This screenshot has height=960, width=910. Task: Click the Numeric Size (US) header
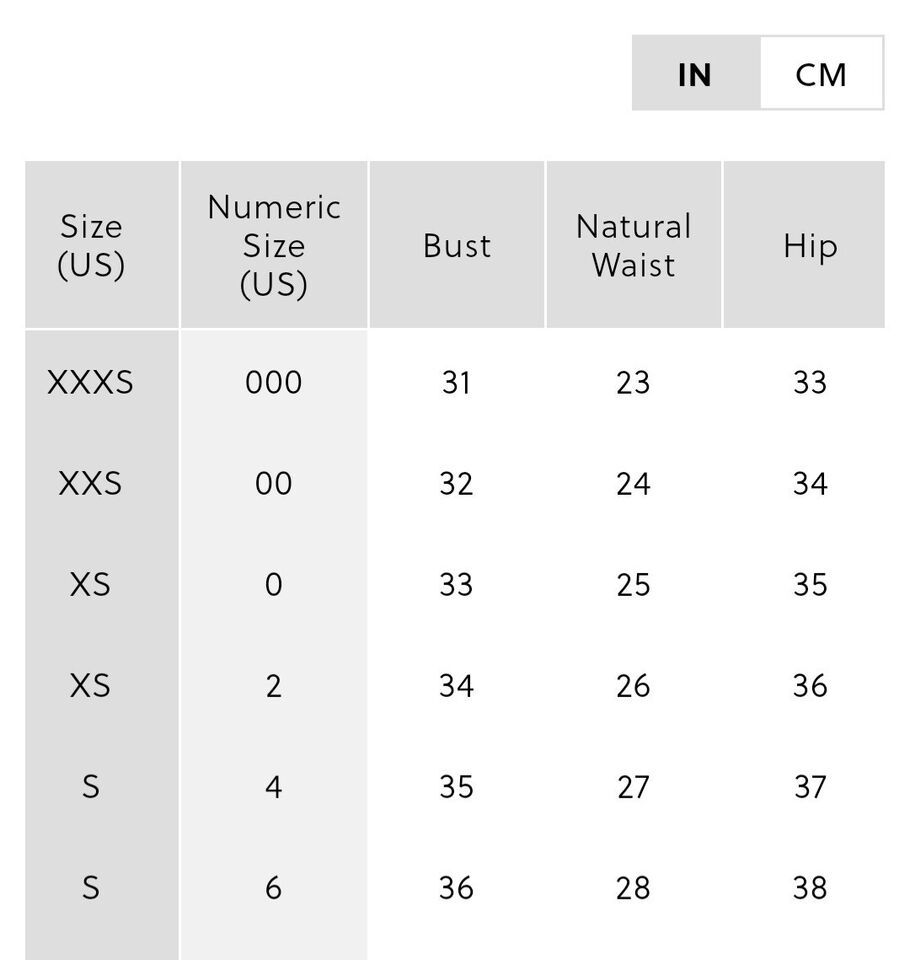[x=274, y=245]
